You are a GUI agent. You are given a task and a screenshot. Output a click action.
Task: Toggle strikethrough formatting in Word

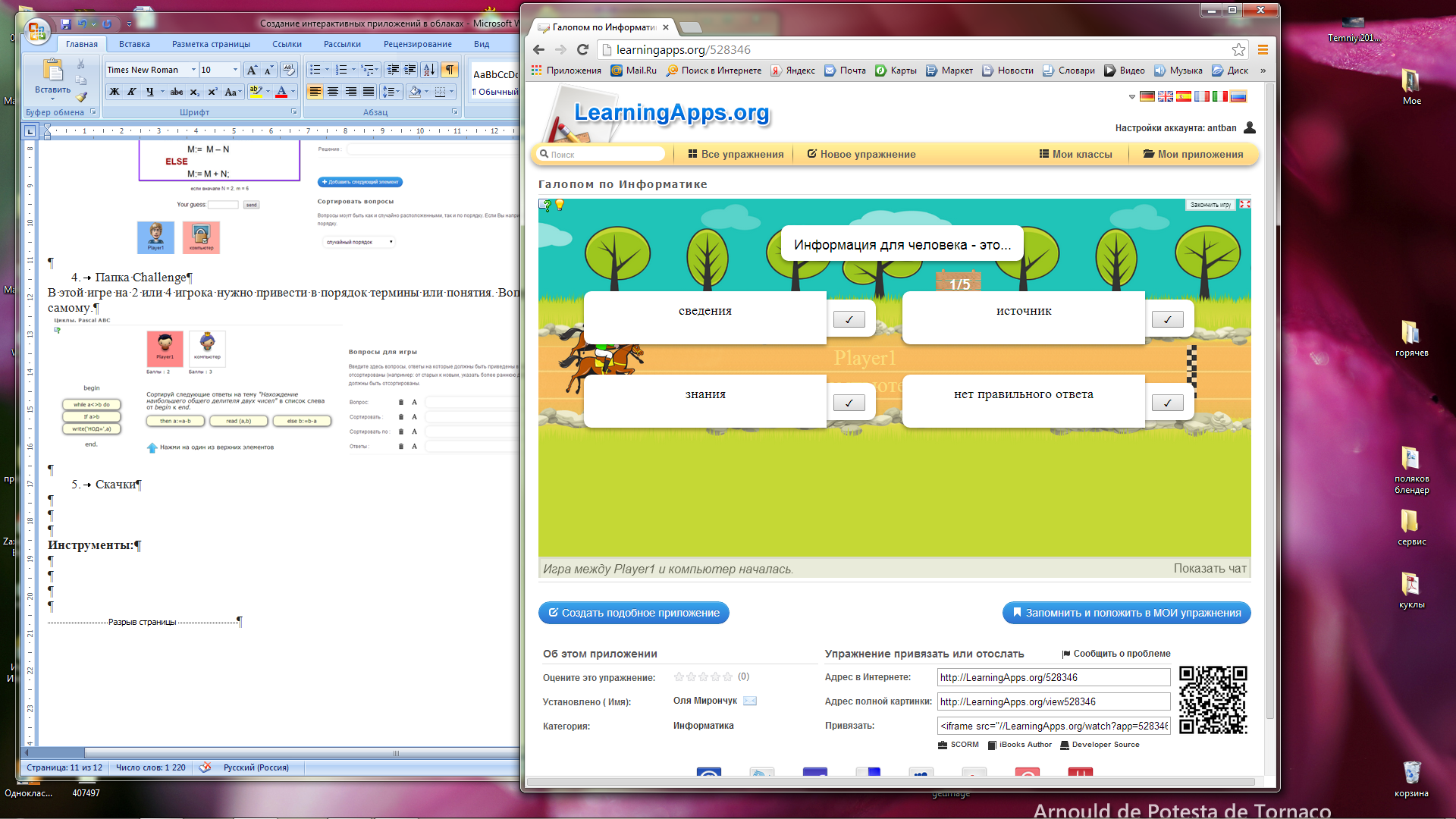[176, 92]
